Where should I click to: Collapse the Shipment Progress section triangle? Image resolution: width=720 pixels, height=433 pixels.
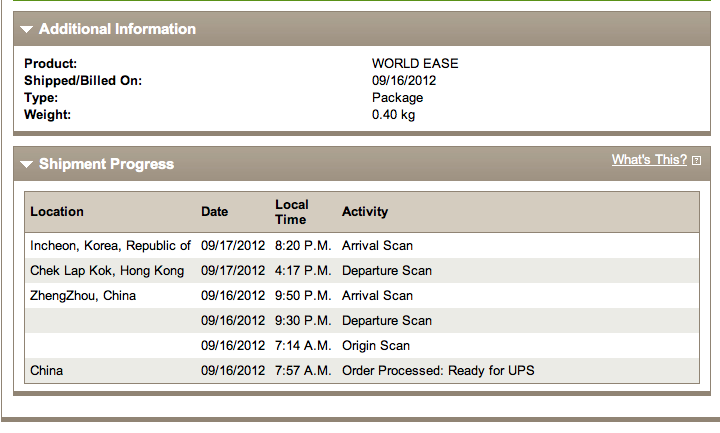point(27,164)
